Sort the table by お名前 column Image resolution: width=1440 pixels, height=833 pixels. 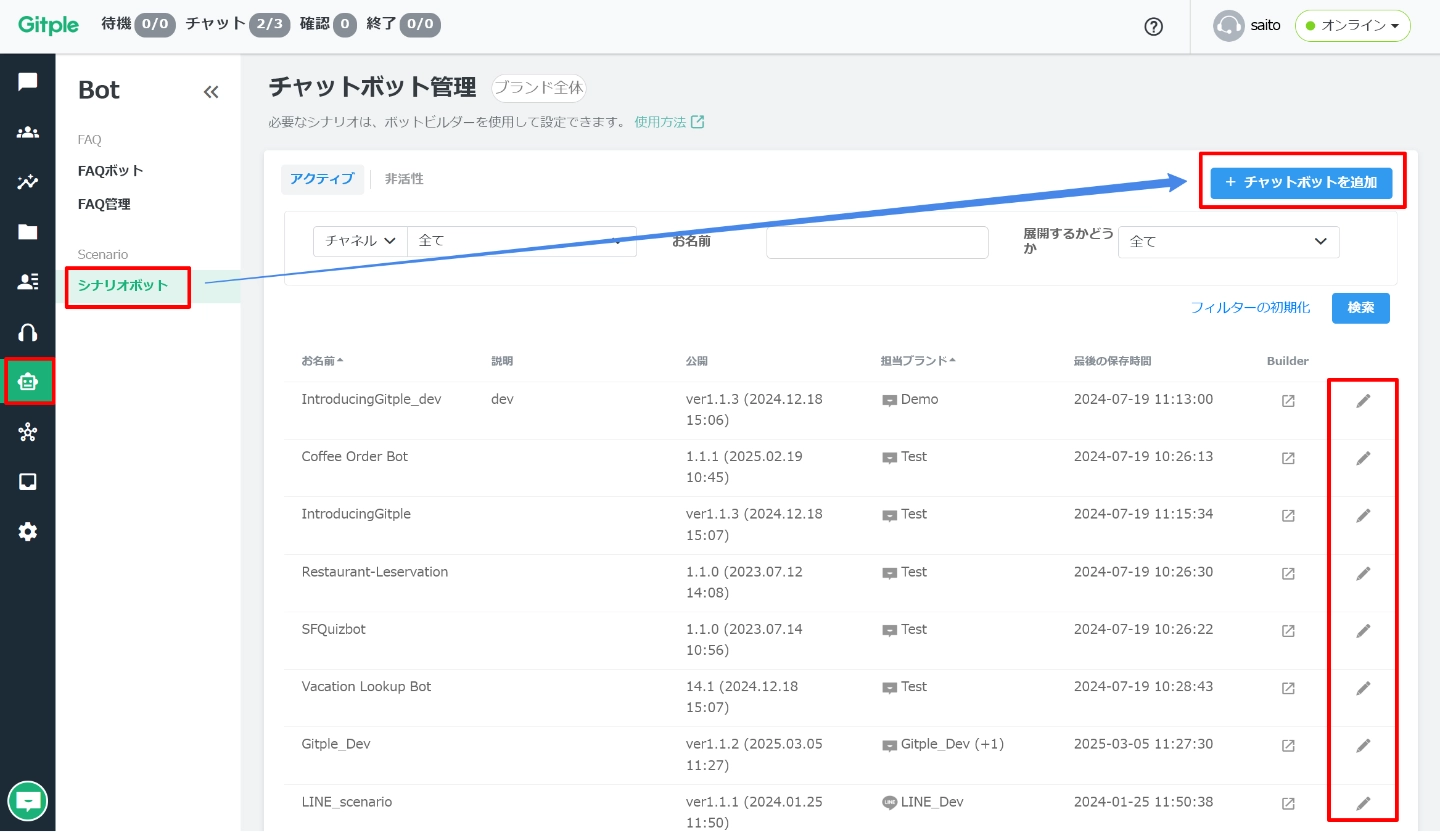coord(322,361)
